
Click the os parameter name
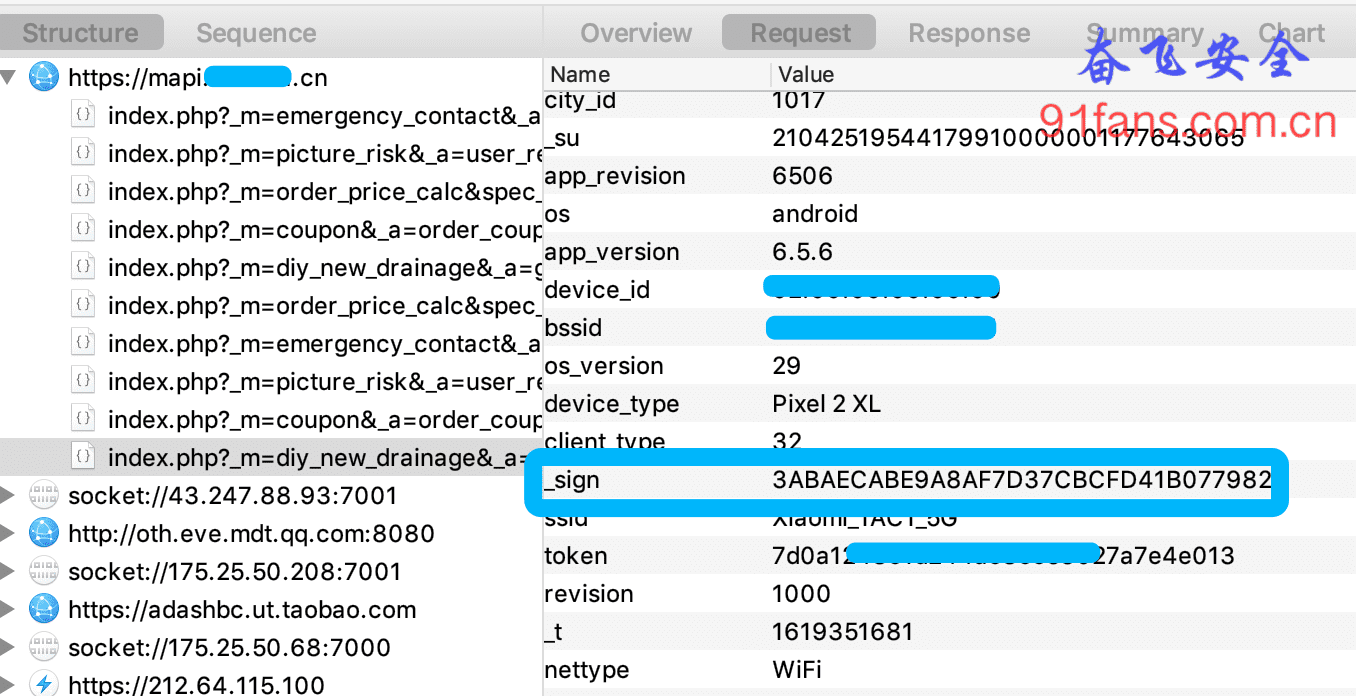pos(557,214)
